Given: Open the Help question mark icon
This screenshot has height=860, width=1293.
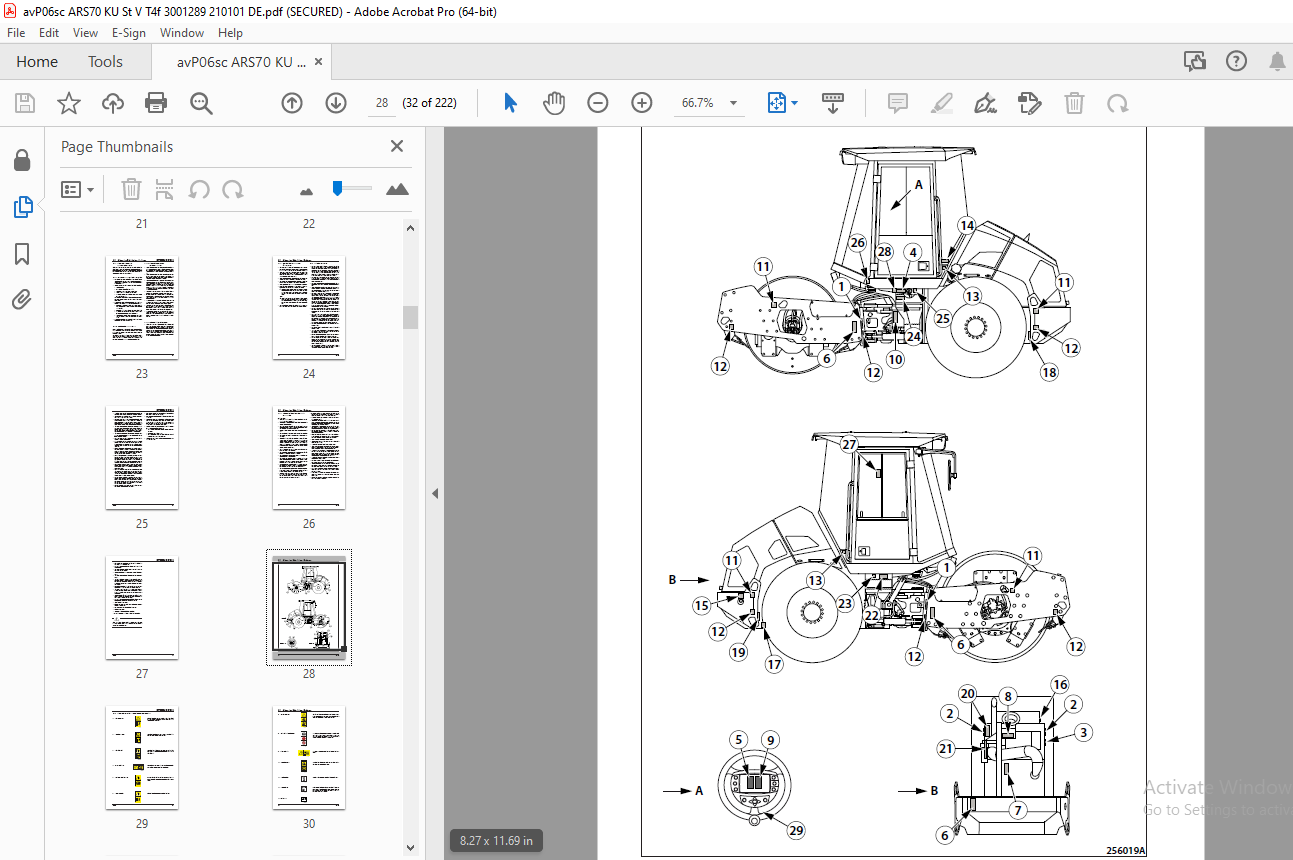Looking at the screenshot, I should (1236, 62).
